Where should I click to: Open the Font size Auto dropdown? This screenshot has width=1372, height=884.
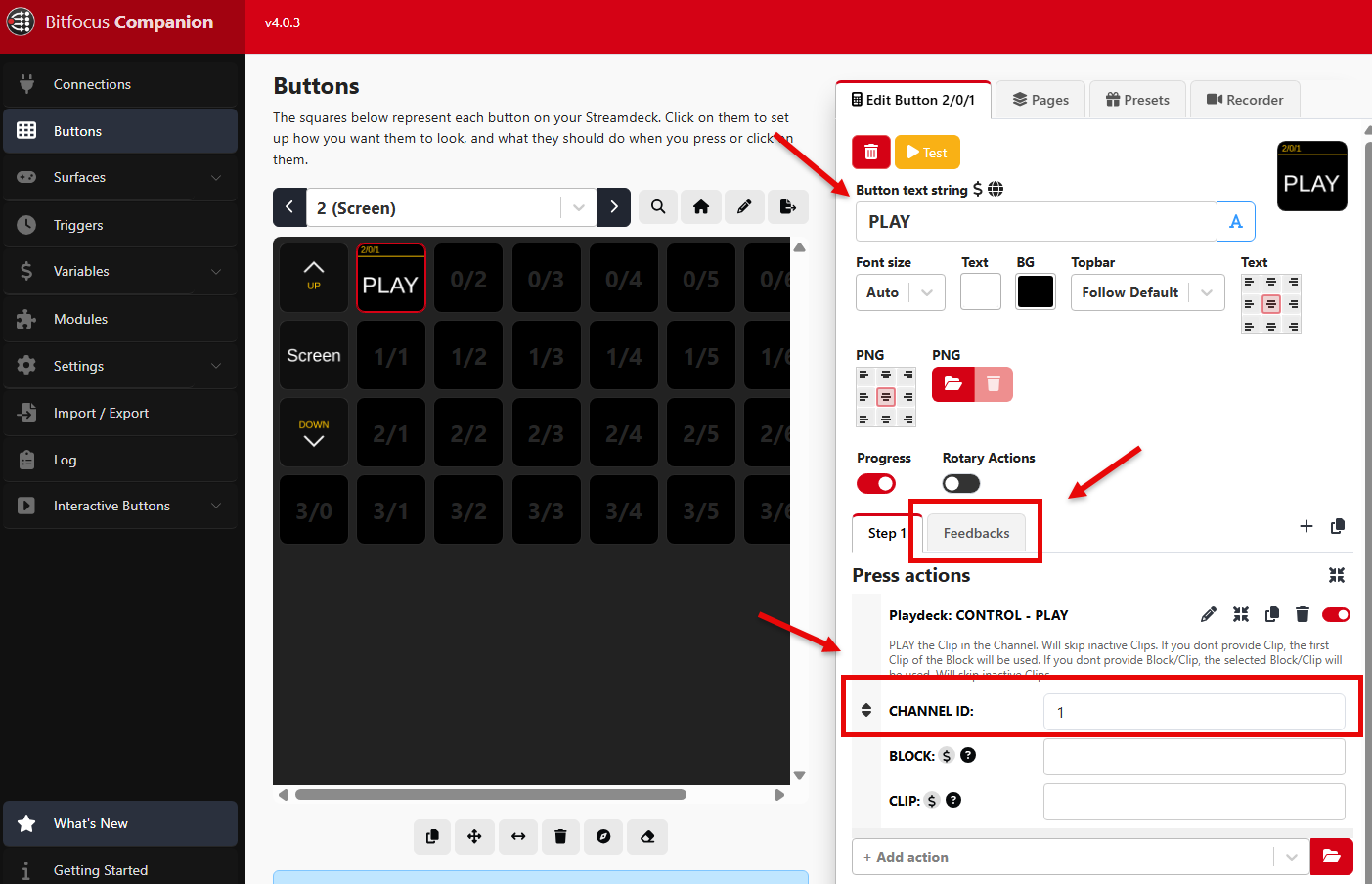pyautogui.click(x=901, y=292)
